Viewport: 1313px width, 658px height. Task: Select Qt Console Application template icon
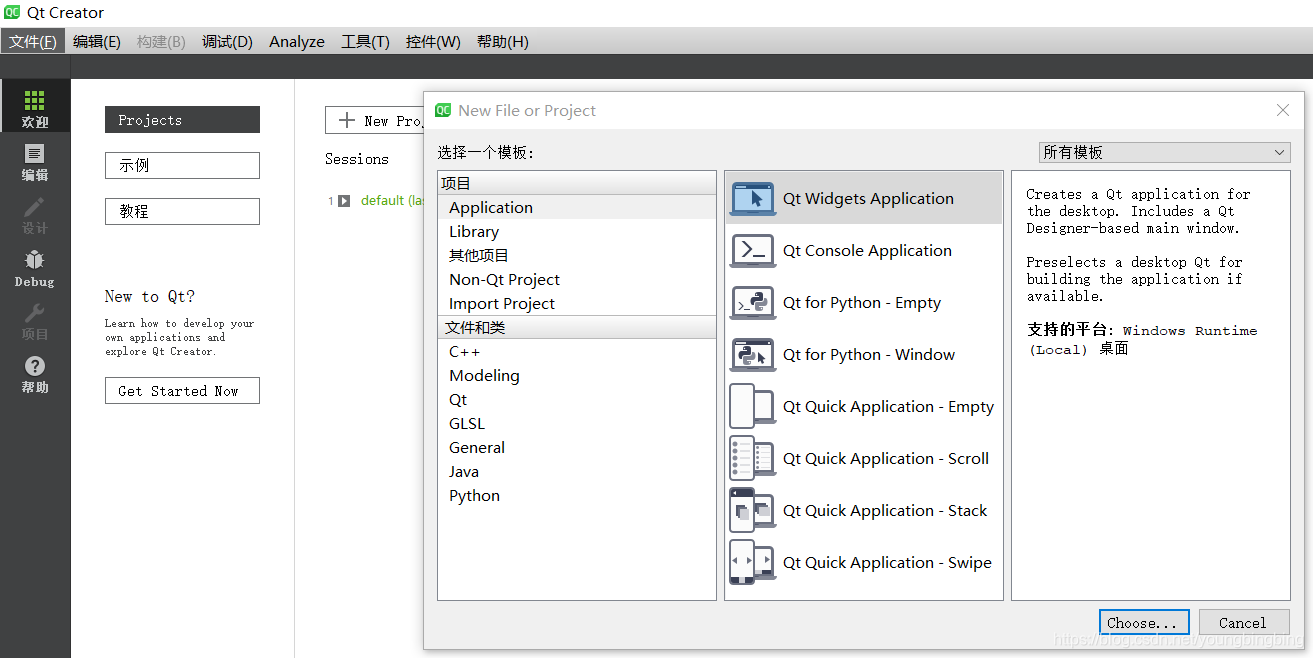[x=753, y=250]
